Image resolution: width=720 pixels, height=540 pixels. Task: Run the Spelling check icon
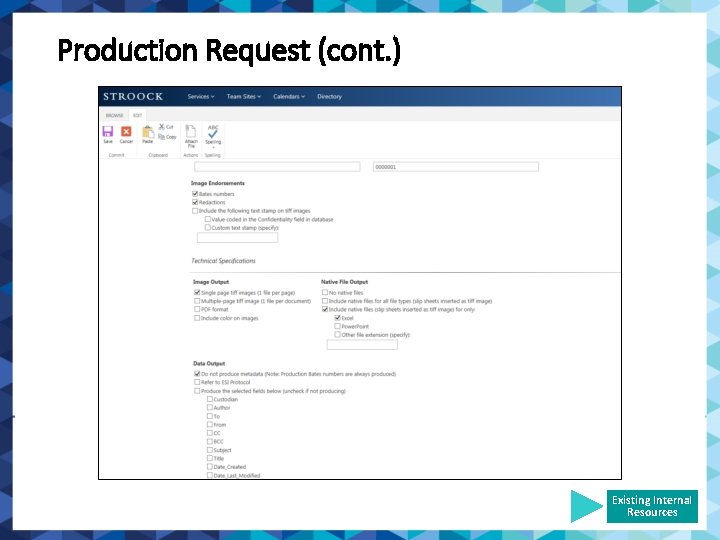pos(213,131)
